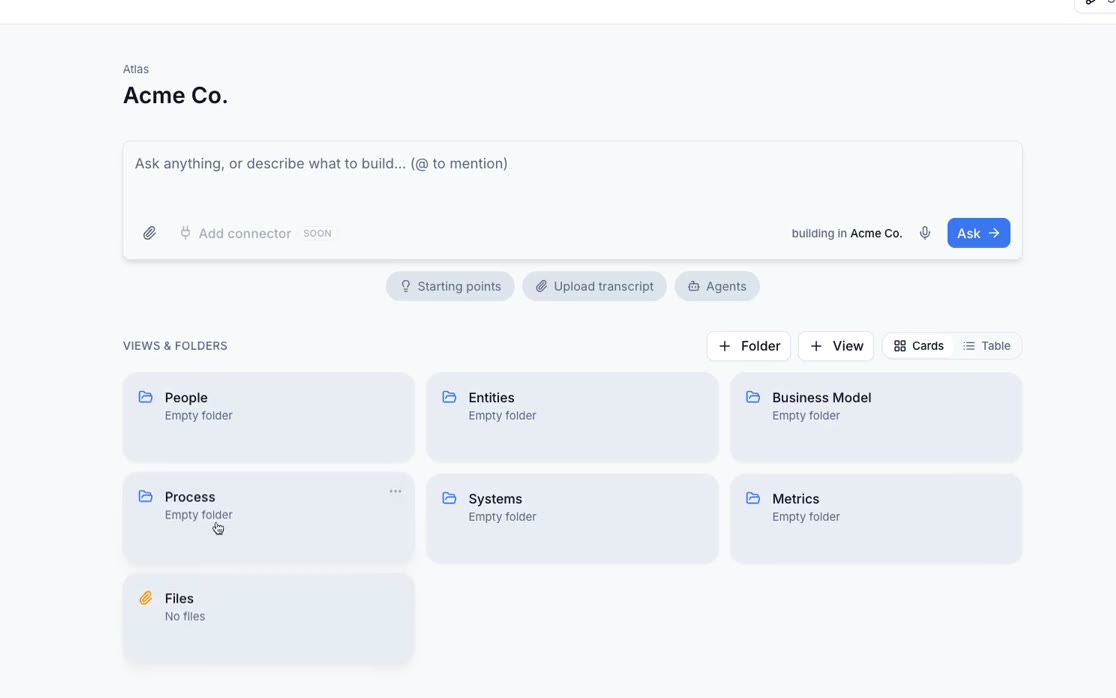Screen dimensions: 1116x698
Task: Click the Process folder icon
Action: click(146, 497)
